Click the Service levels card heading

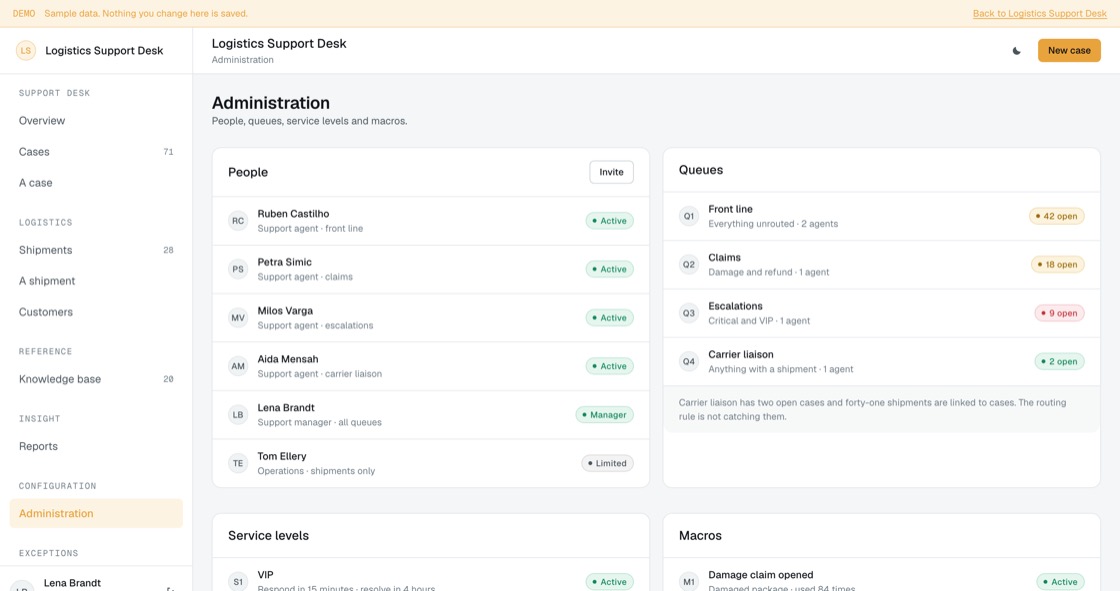(x=269, y=536)
